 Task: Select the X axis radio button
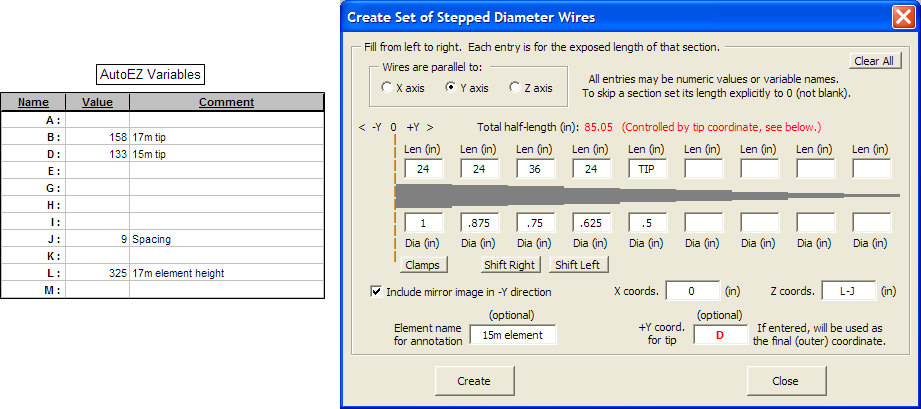387,88
